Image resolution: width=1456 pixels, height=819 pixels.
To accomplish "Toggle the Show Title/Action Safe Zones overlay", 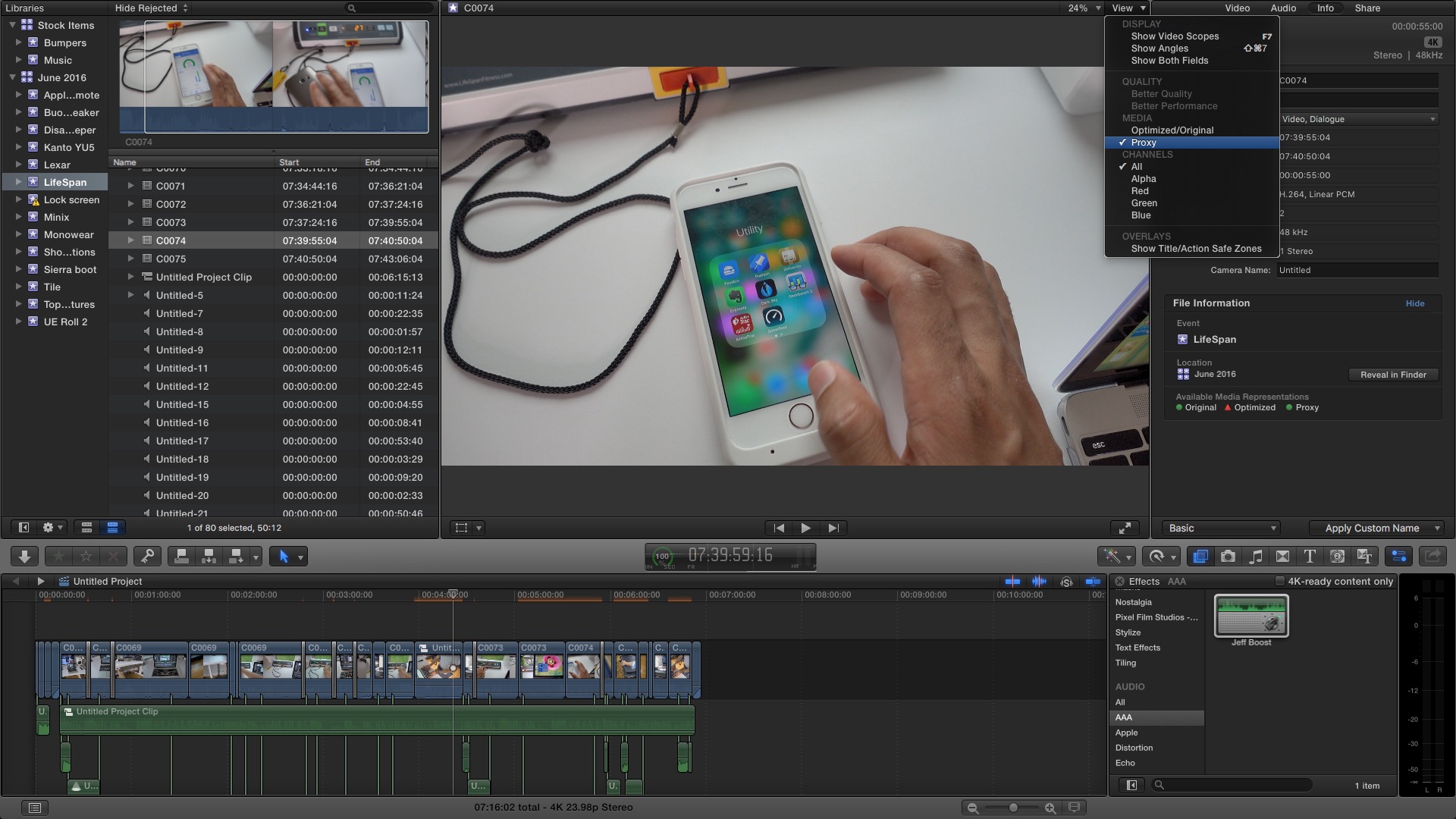I will tap(1195, 248).
